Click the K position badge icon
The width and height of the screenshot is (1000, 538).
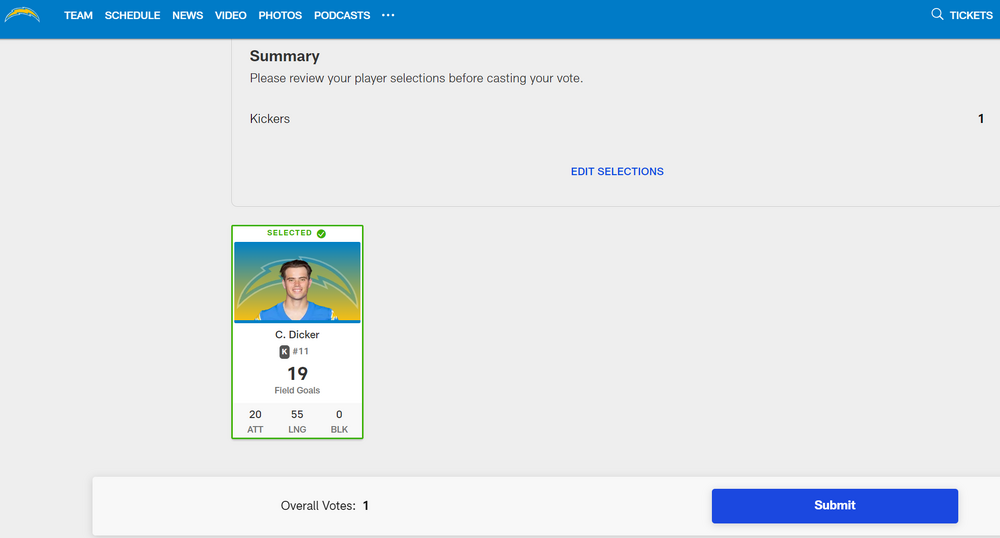click(284, 352)
